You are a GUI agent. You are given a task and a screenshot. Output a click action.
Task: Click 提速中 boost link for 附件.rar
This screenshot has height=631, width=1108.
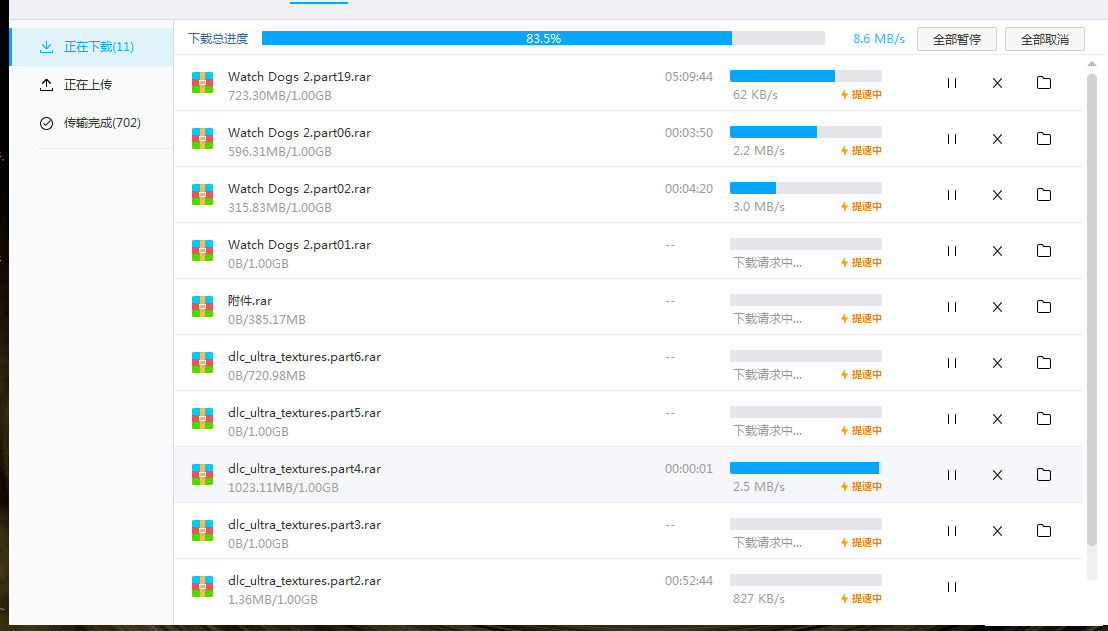[x=861, y=319]
